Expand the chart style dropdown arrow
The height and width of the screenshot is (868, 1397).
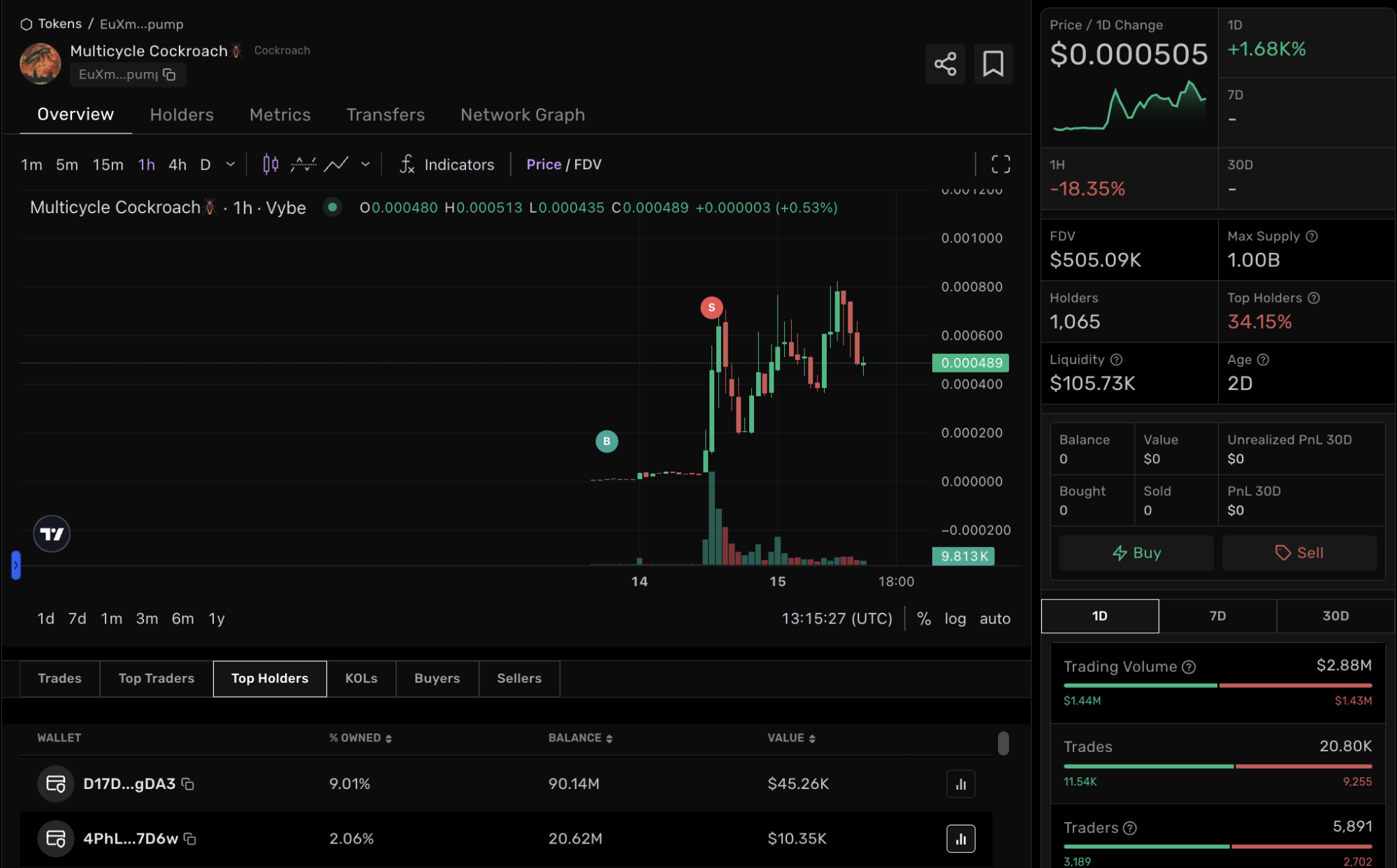pyautogui.click(x=365, y=164)
